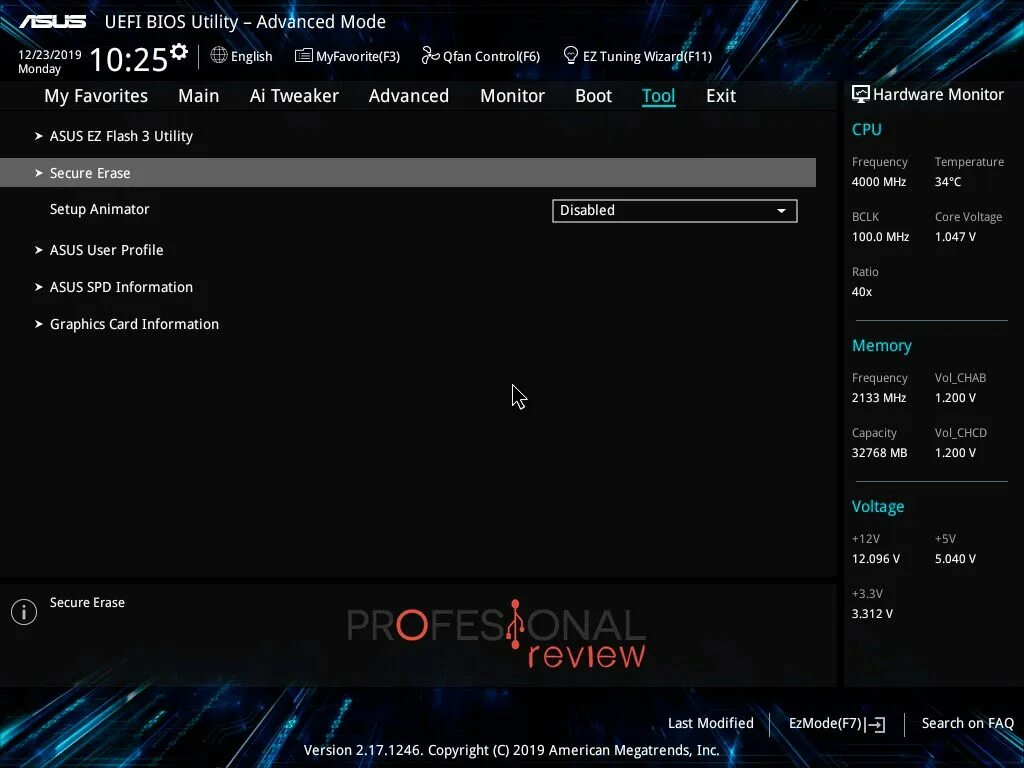Click the 12/23/2019 date
Viewport: 1024px width, 768px height.
coord(50,55)
